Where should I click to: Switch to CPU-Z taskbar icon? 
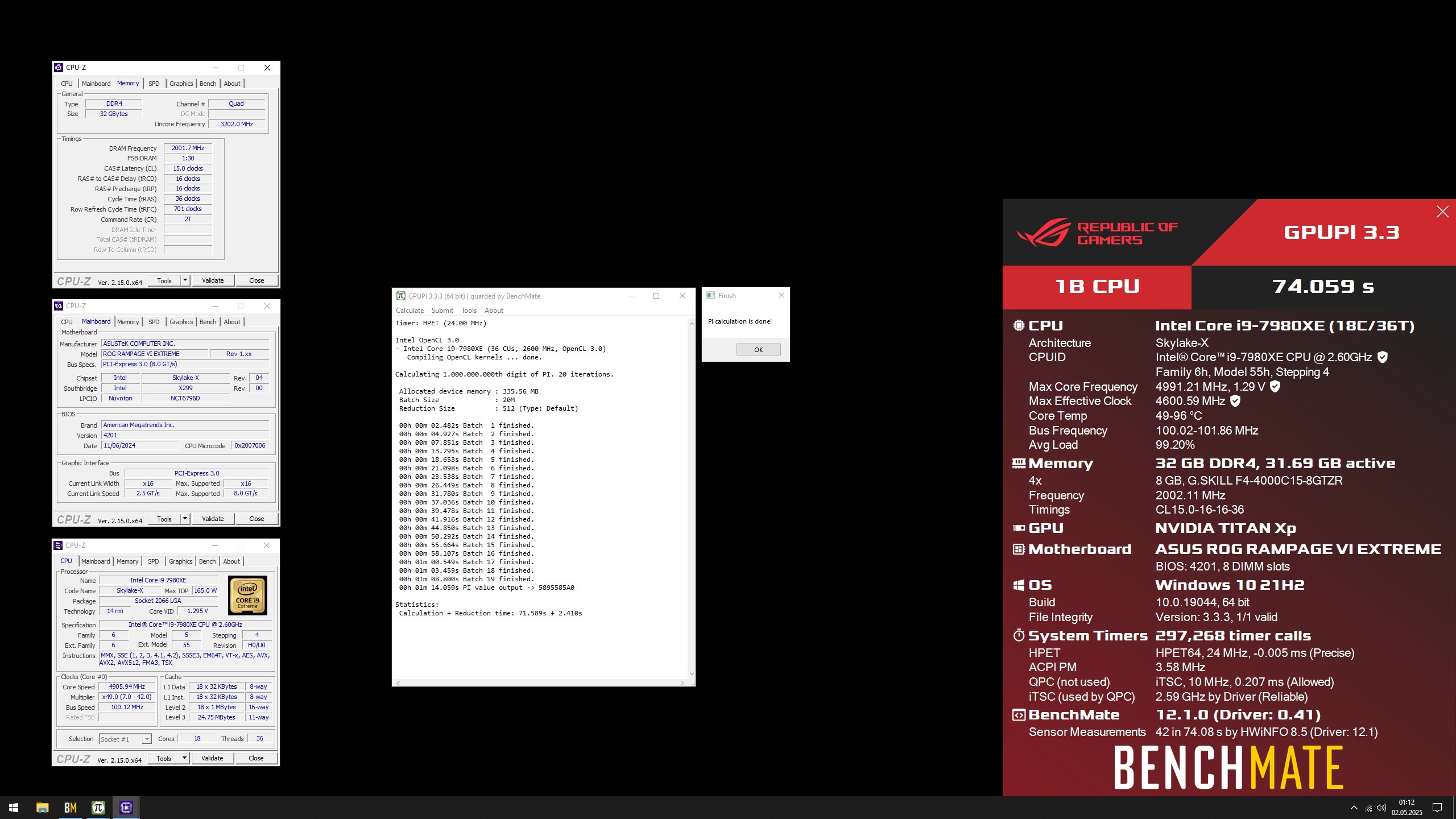[126, 808]
